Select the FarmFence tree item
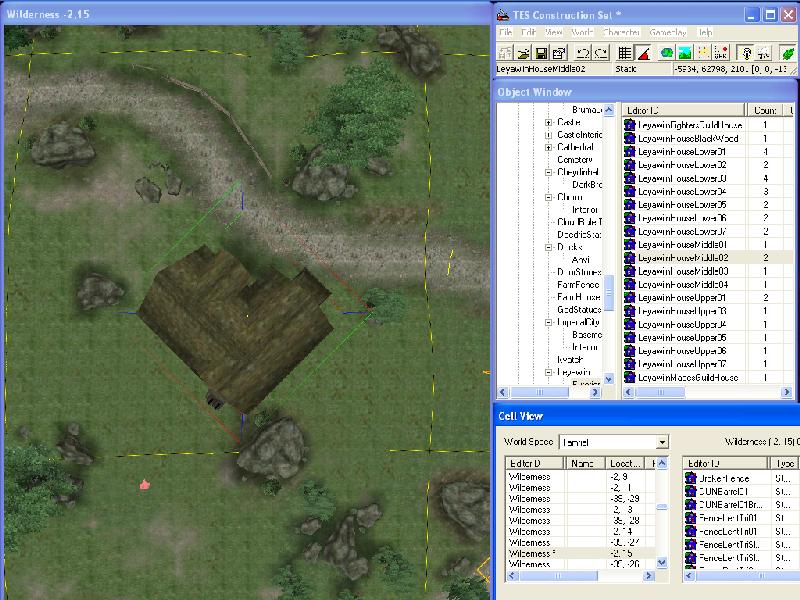Viewport: 800px width, 600px height. coord(579,285)
